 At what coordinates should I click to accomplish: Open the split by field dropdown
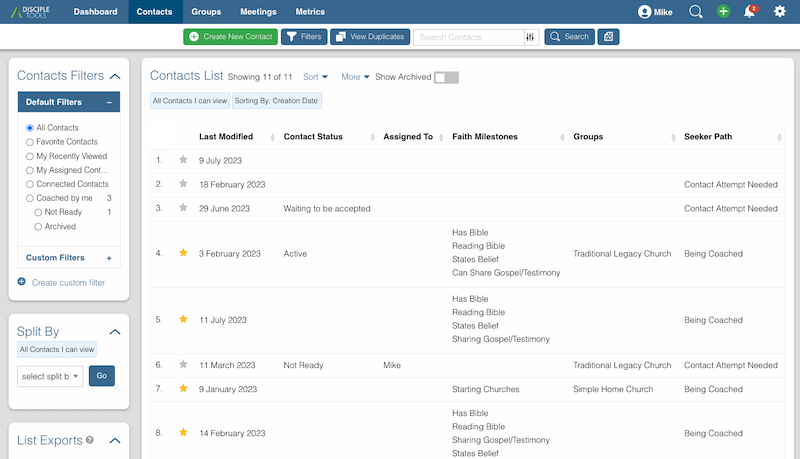50,376
